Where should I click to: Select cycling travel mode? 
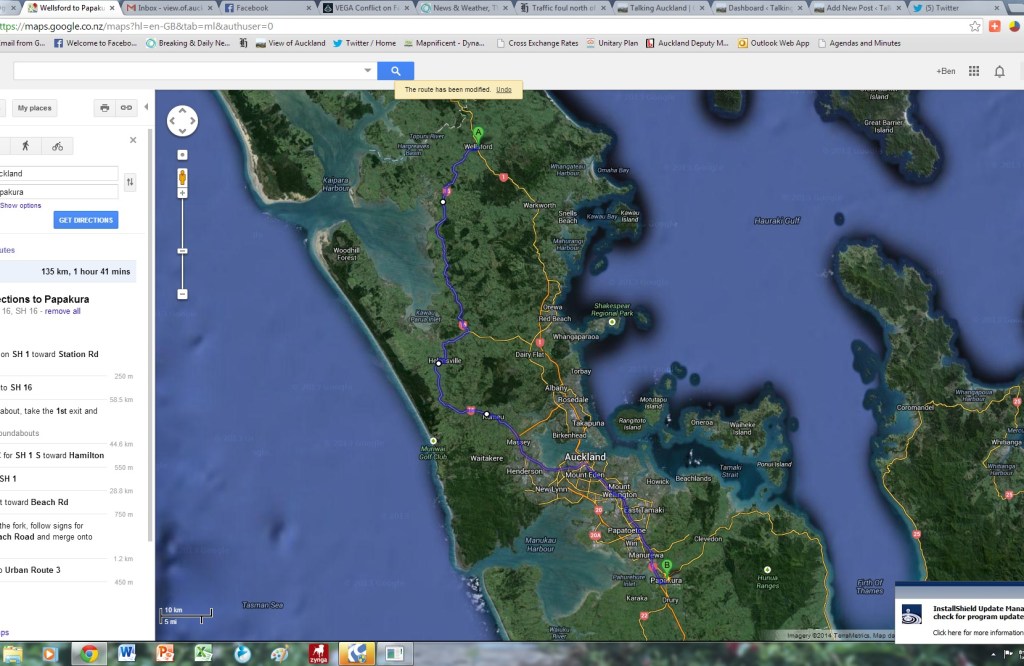coord(57,146)
